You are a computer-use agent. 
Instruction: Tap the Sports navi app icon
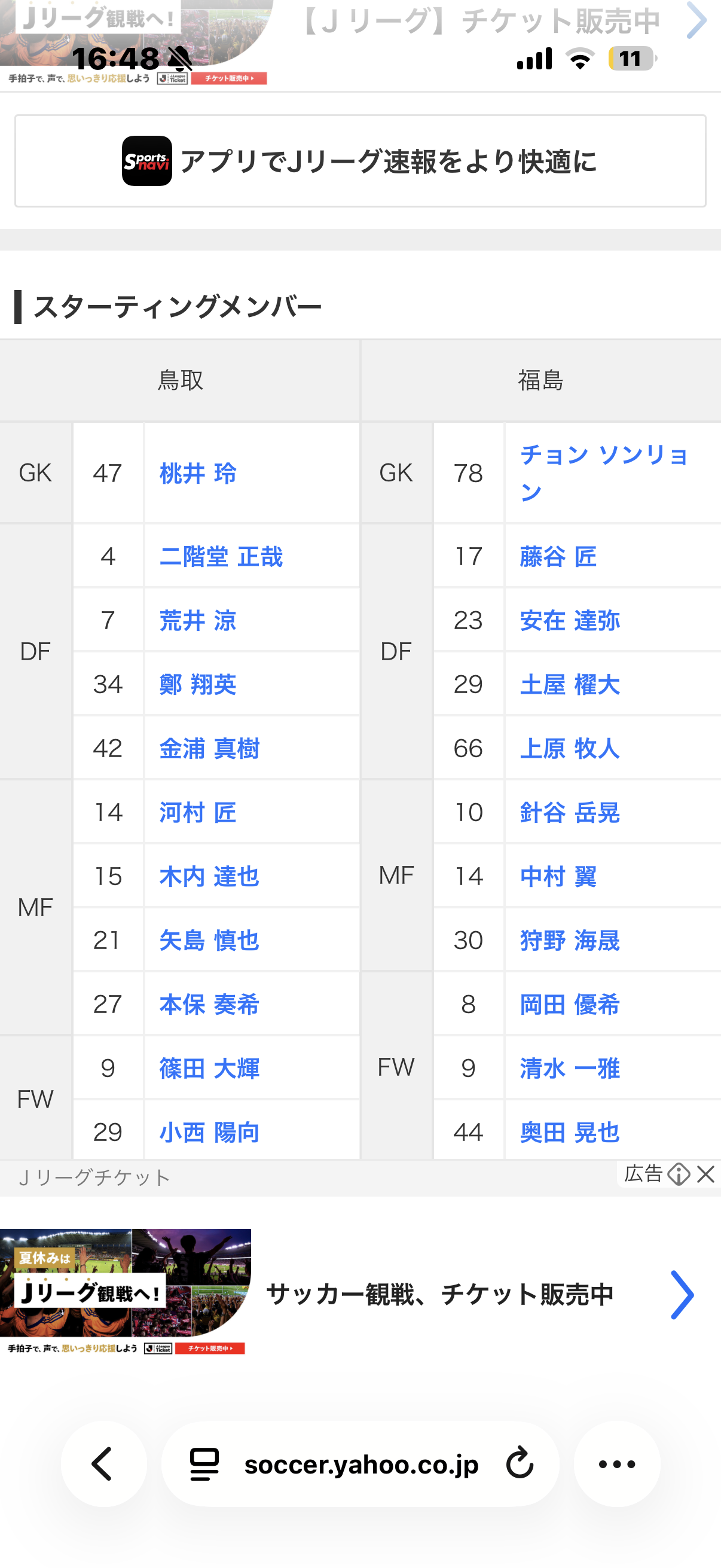point(146,161)
